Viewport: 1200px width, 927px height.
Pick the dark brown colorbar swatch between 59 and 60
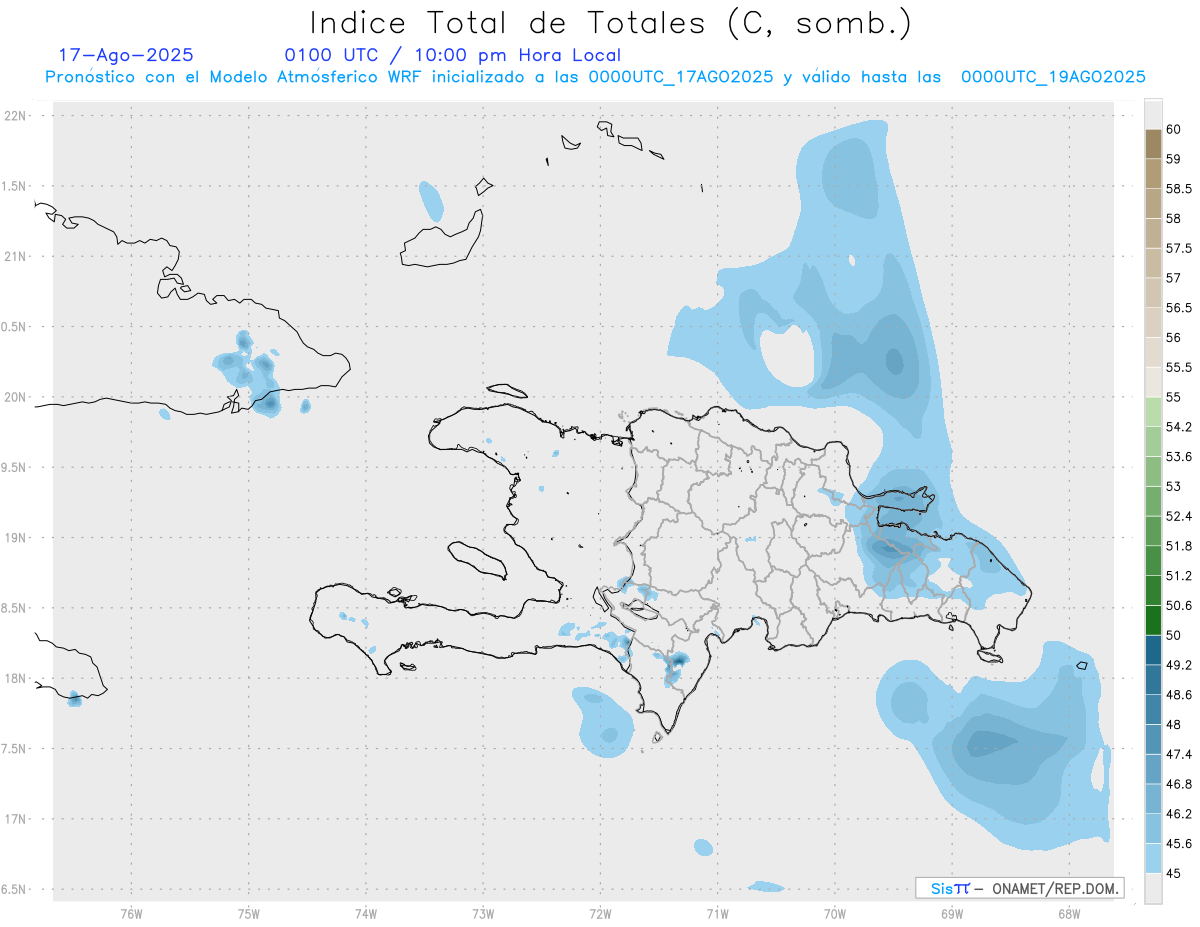coord(1153,144)
